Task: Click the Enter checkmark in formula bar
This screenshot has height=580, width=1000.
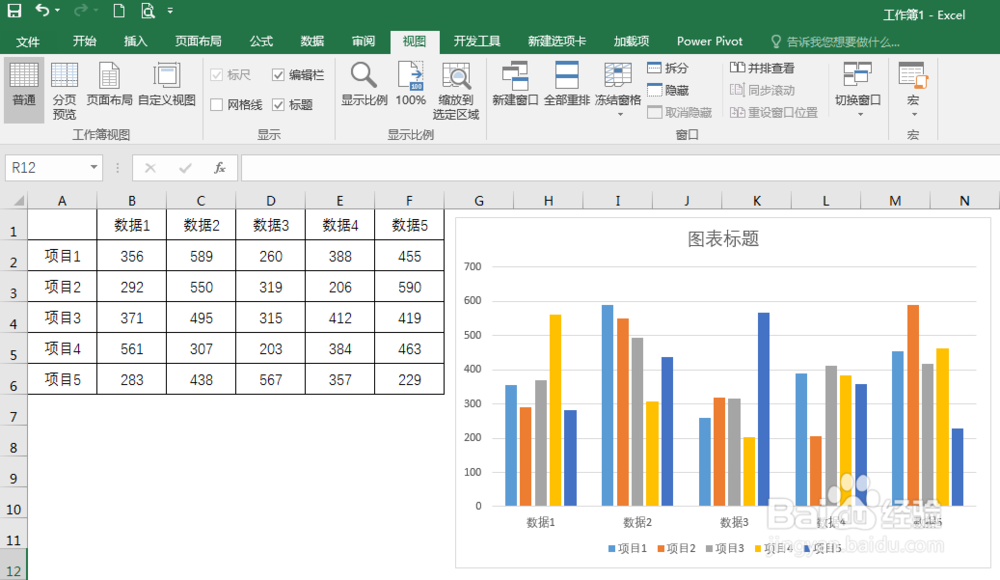Action: (x=186, y=168)
